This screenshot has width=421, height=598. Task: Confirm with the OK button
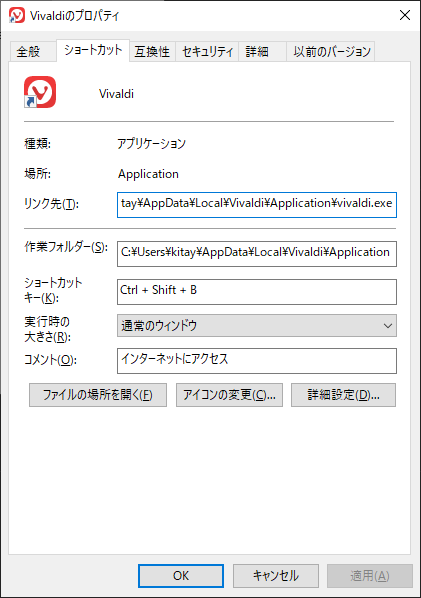[x=181, y=575]
